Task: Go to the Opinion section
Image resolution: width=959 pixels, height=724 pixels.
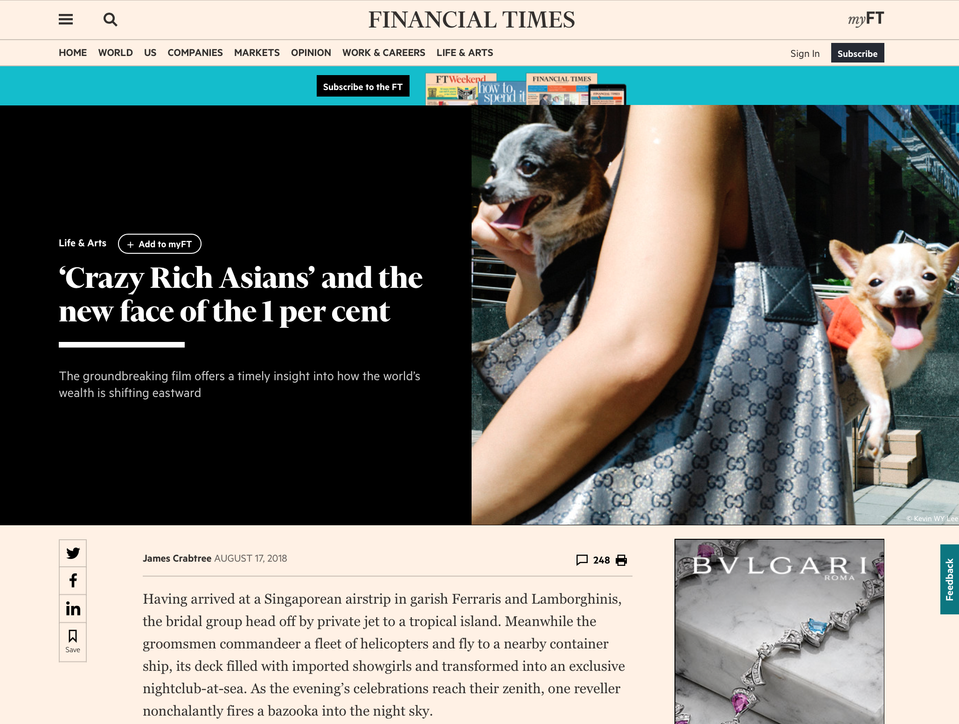Action: tap(311, 53)
